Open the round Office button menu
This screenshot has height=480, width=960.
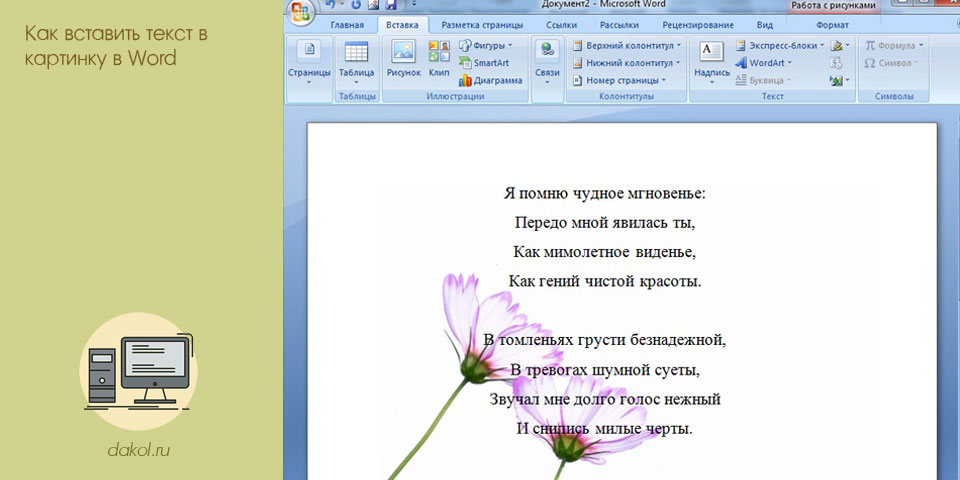[x=300, y=10]
